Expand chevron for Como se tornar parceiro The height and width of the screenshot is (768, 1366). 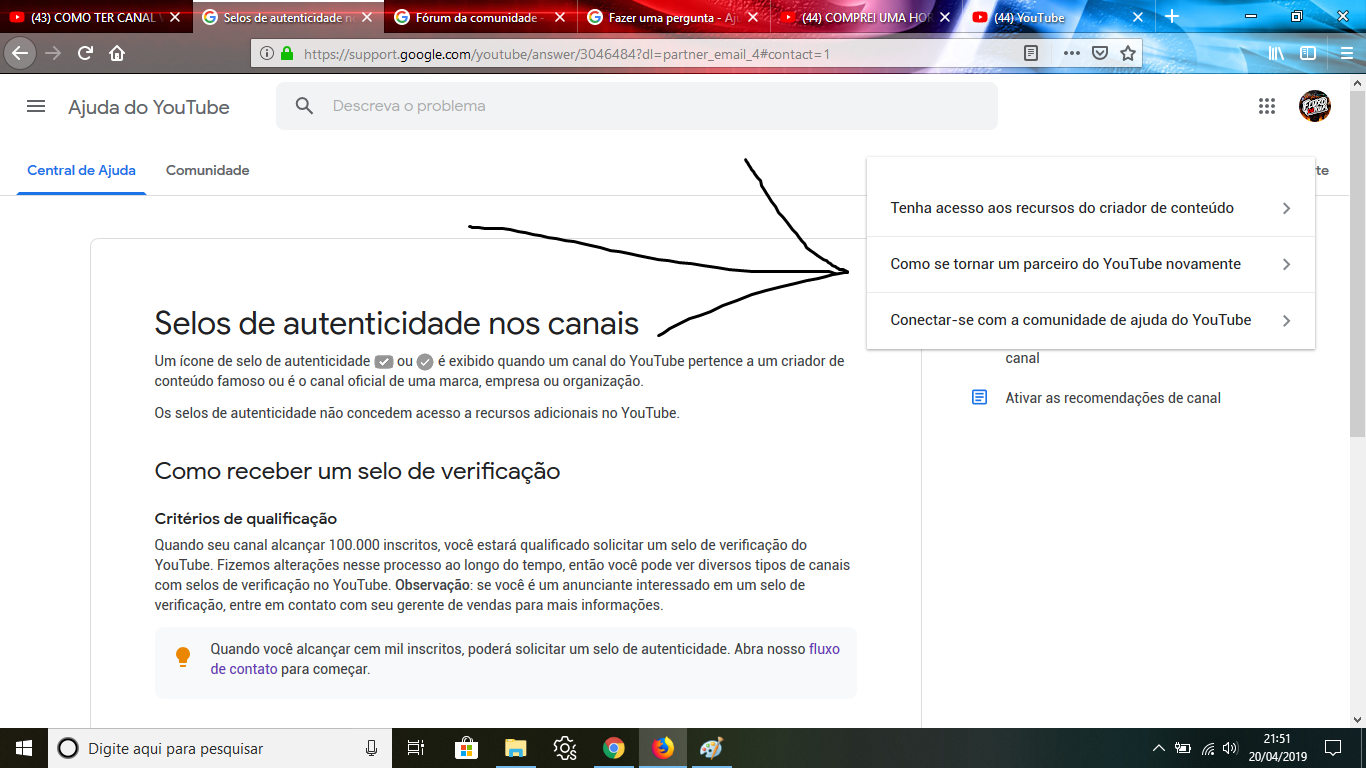[x=1286, y=264]
